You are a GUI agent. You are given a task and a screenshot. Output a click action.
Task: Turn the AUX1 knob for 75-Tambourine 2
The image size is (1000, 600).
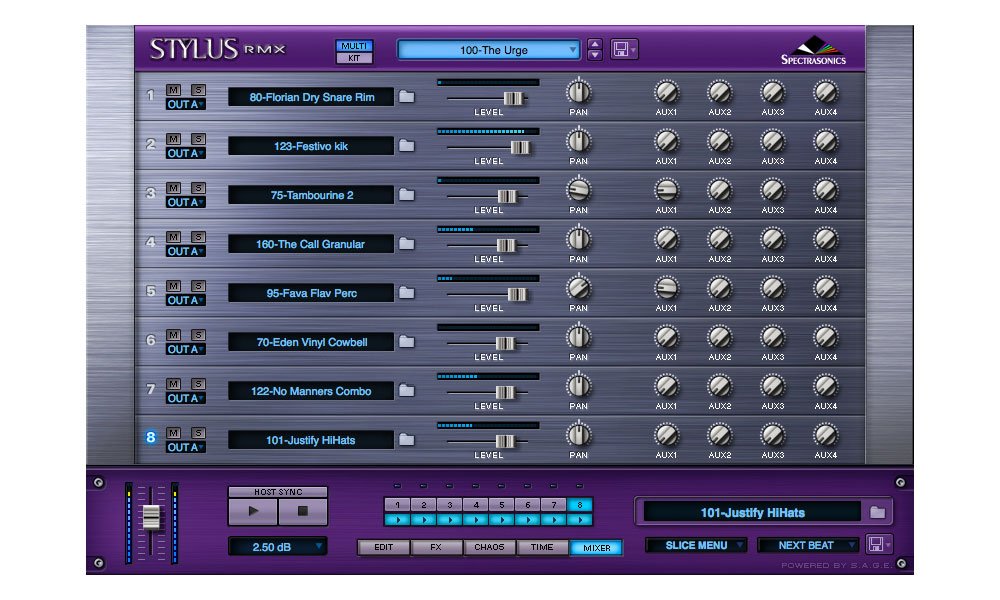pyautogui.click(x=667, y=188)
